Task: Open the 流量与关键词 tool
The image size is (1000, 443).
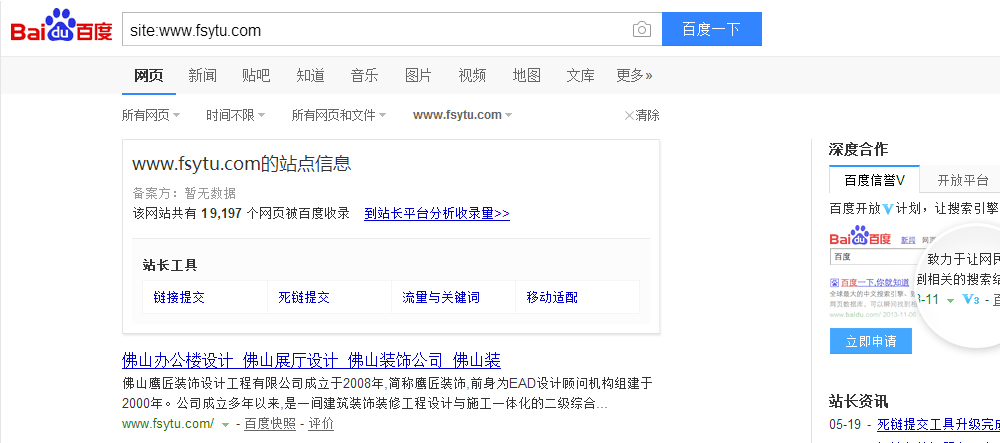Action: [441, 298]
